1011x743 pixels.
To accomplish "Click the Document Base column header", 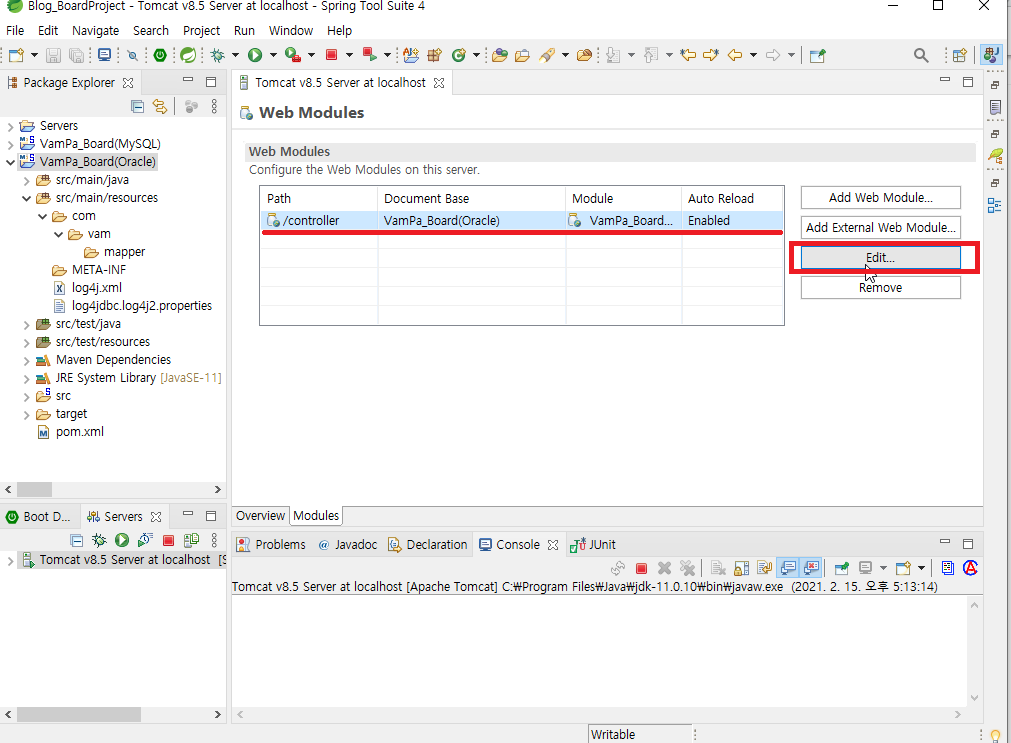I will pos(471,199).
